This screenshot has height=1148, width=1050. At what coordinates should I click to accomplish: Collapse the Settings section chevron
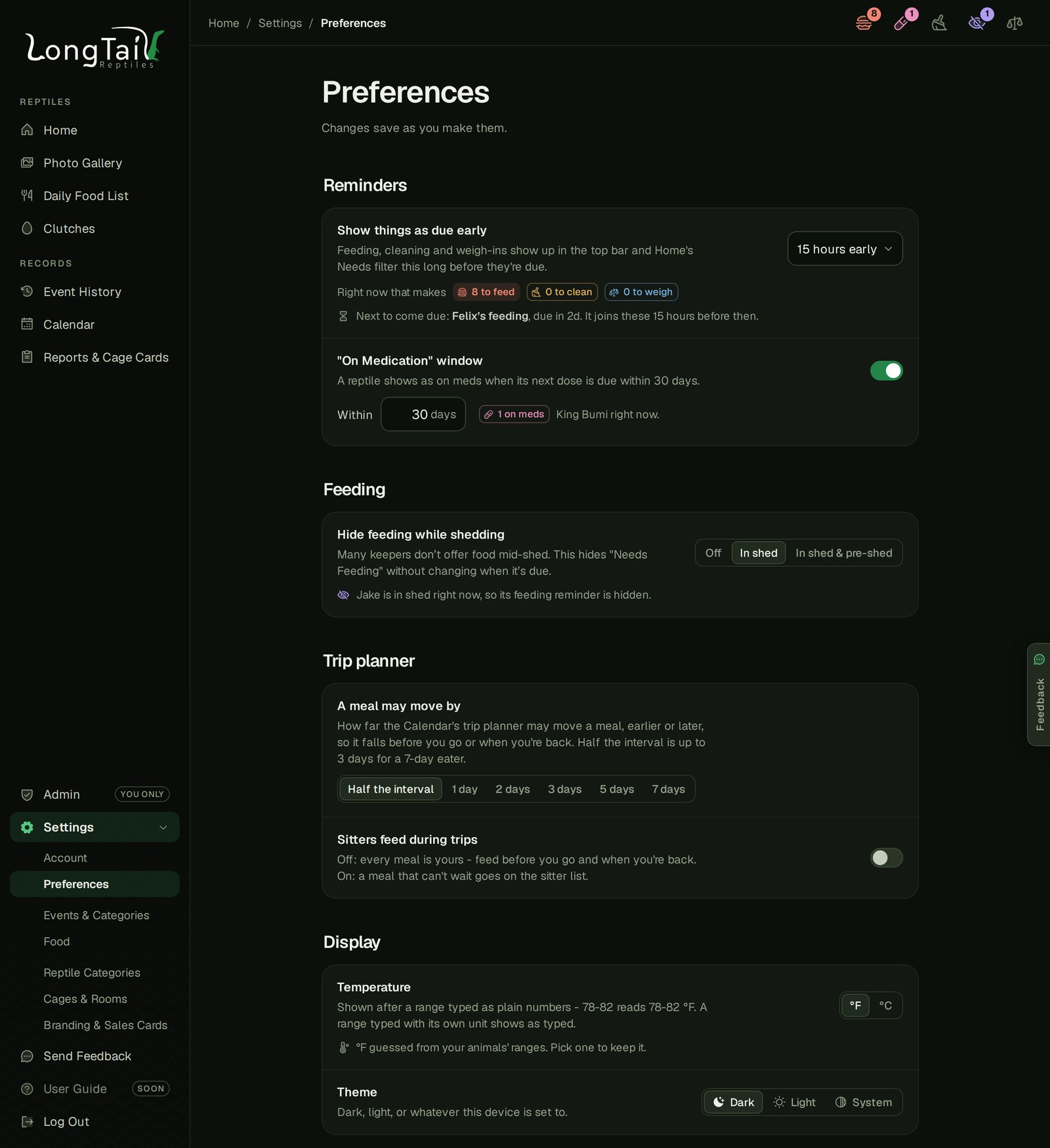pyautogui.click(x=163, y=827)
